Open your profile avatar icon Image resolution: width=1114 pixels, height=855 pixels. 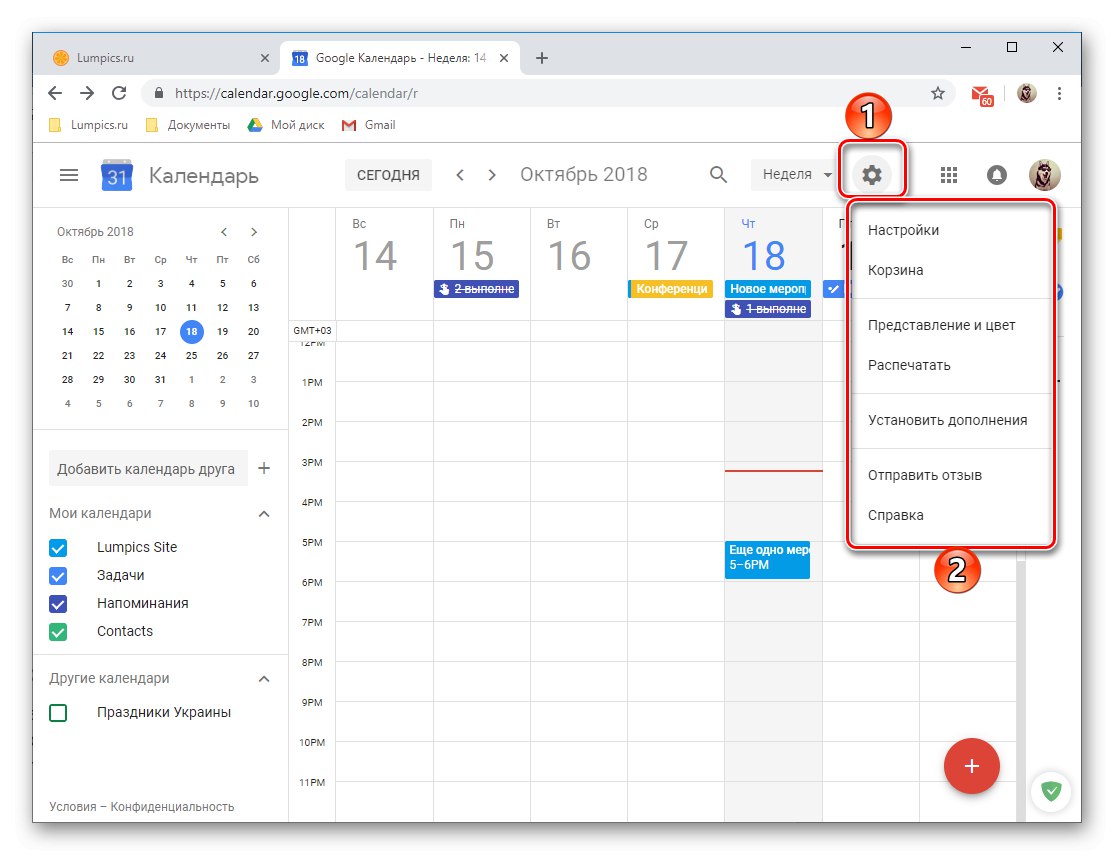click(x=1044, y=174)
